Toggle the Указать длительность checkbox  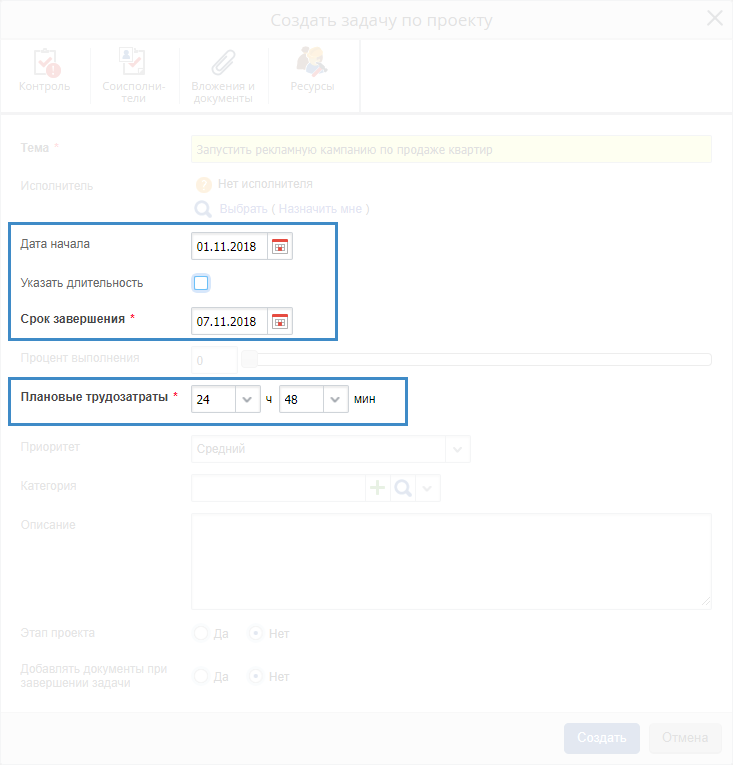click(201, 283)
